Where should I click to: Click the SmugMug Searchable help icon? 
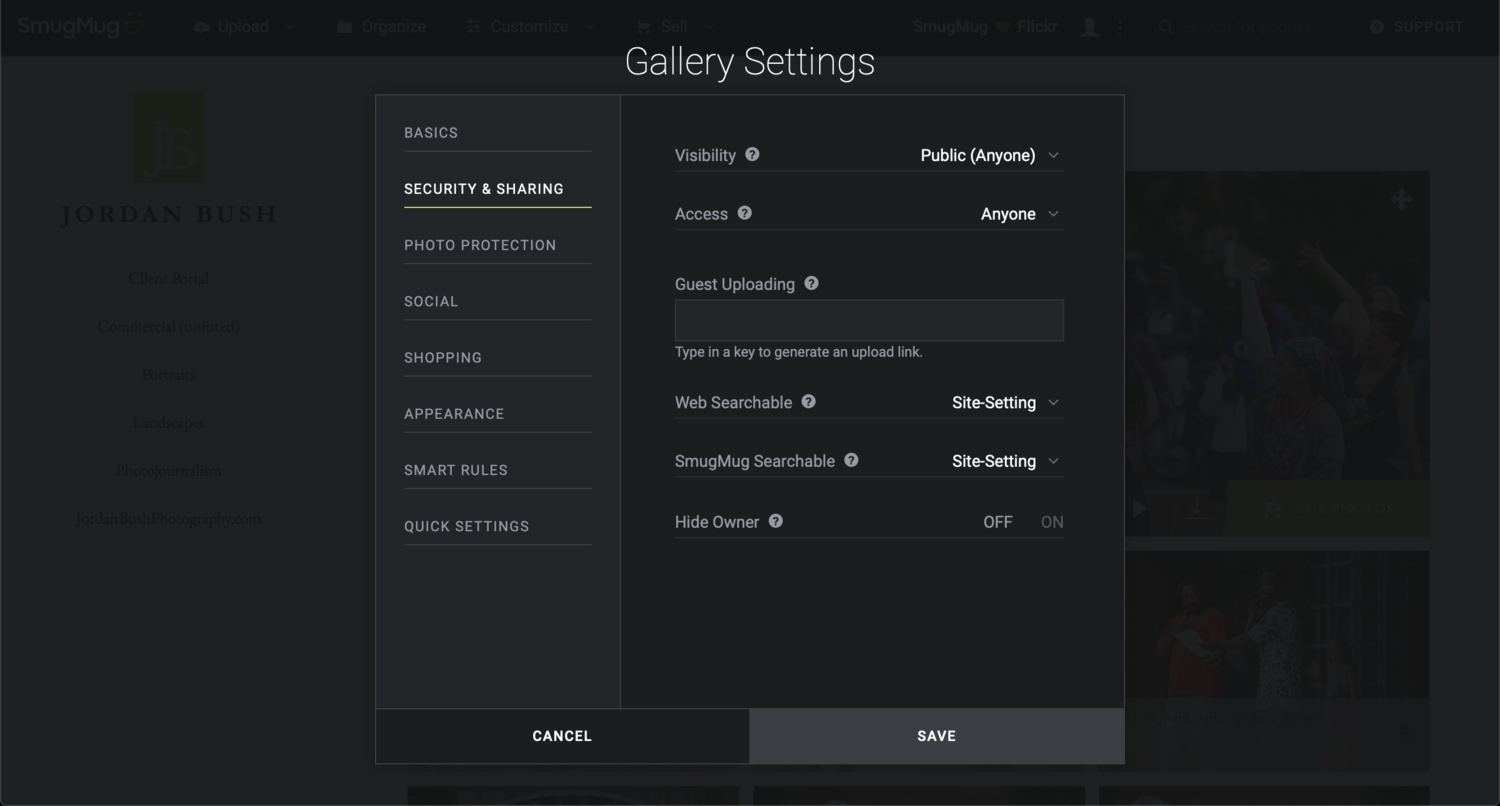click(x=851, y=460)
